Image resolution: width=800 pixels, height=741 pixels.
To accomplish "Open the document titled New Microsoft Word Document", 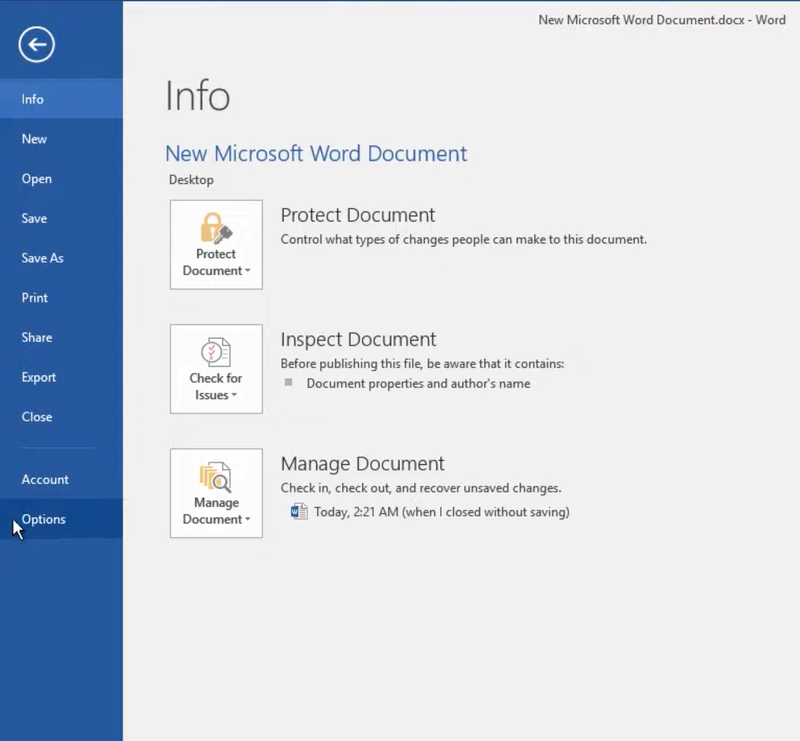I will tap(316, 153).
